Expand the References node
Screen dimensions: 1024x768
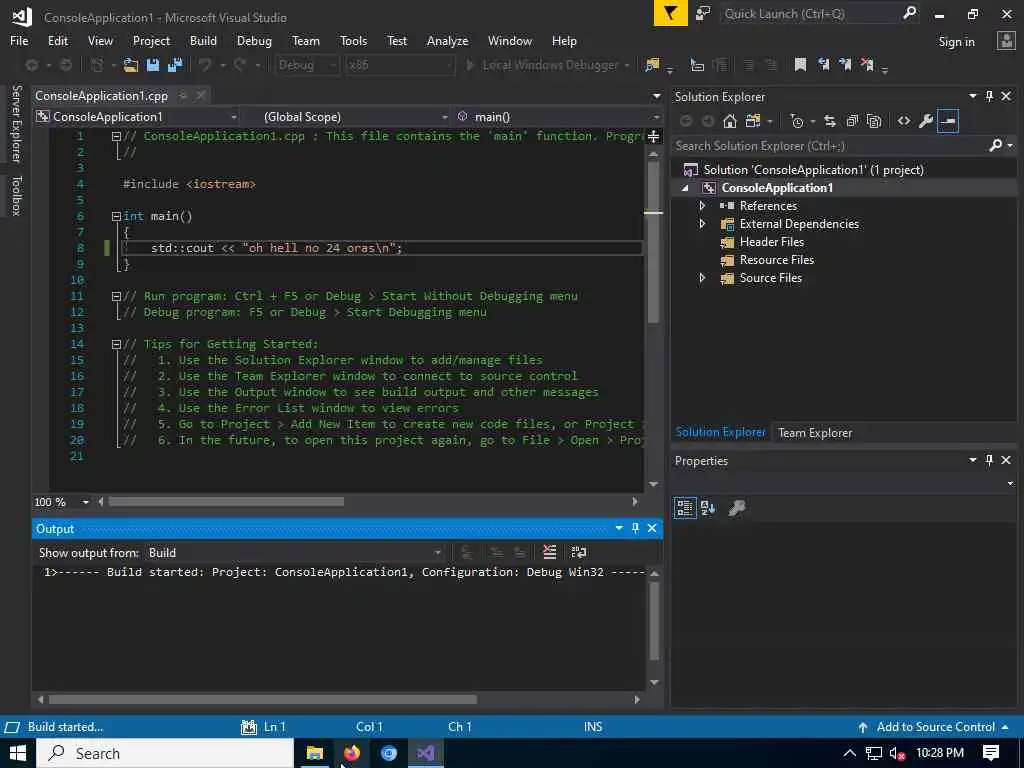702,206
